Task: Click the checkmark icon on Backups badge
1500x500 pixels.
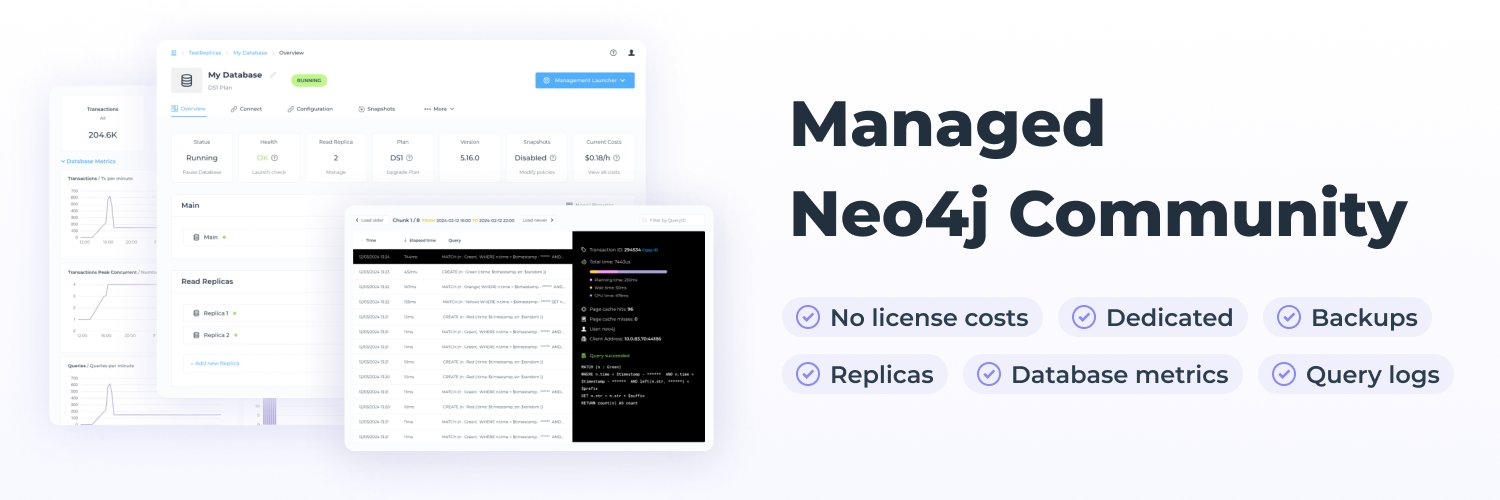Action: [1289, 318]
